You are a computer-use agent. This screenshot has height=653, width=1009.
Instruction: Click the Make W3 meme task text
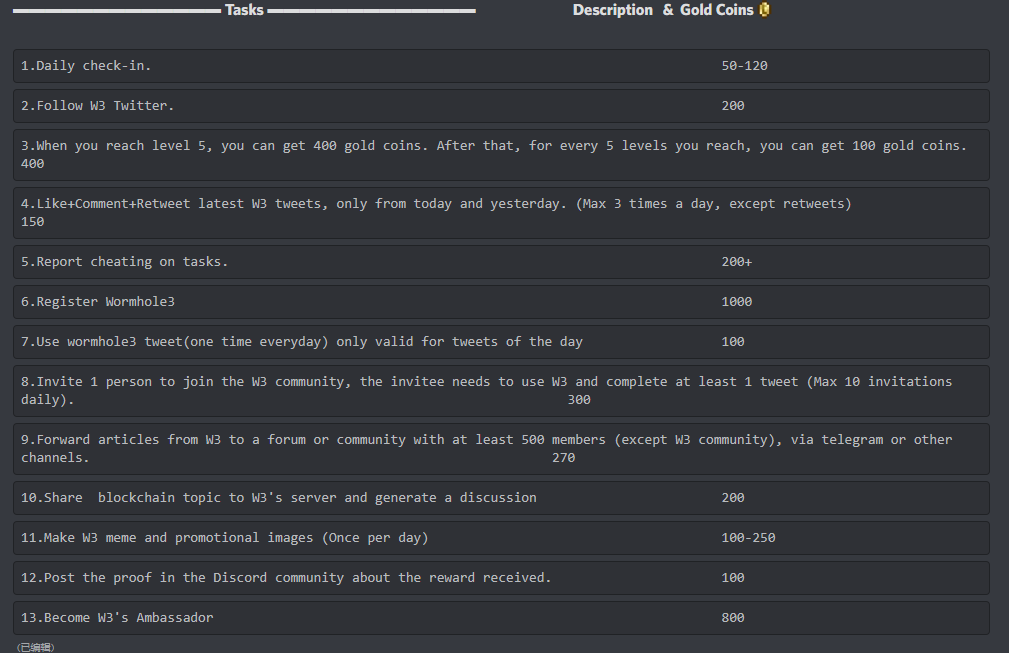225,538
